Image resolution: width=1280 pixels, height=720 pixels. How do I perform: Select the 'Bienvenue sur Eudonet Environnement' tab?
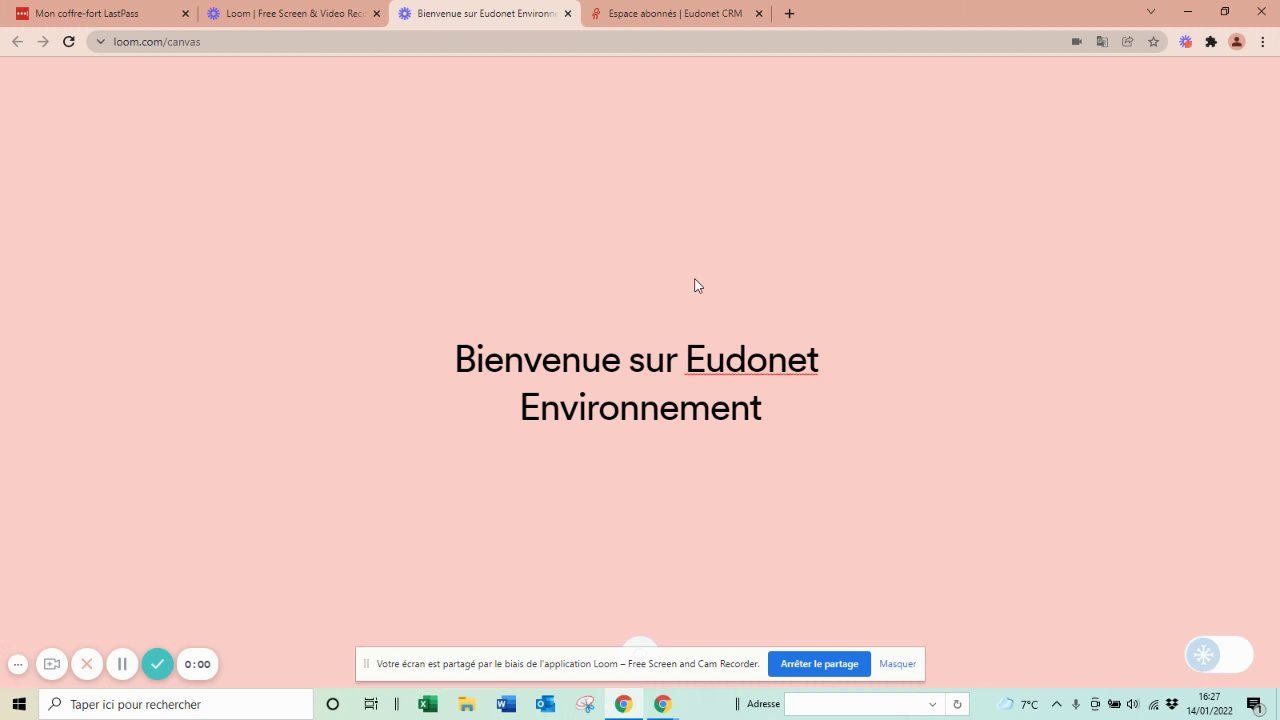(x=485, y=14)
